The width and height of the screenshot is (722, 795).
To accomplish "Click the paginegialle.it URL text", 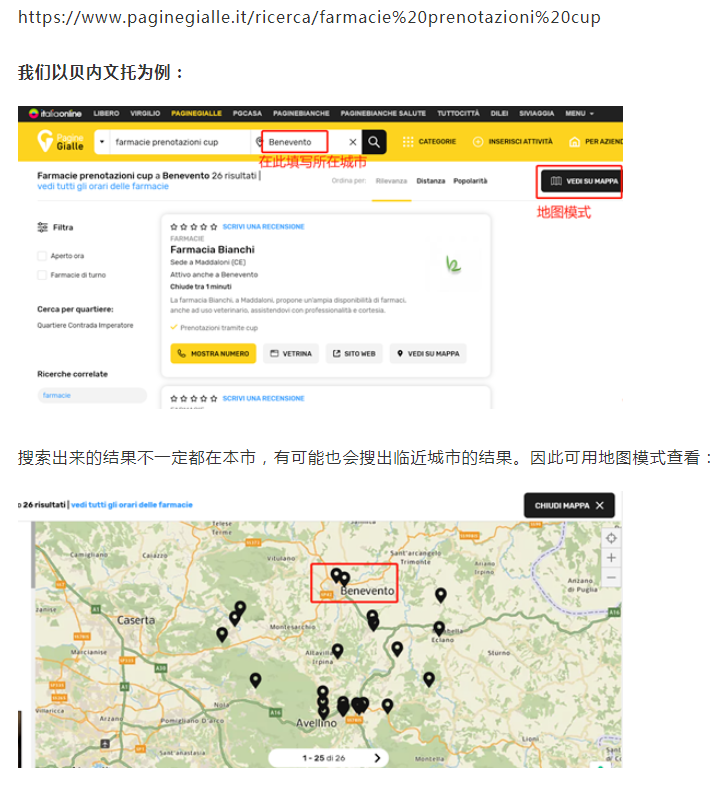I will pyautogui.click(x=309, y=17).
